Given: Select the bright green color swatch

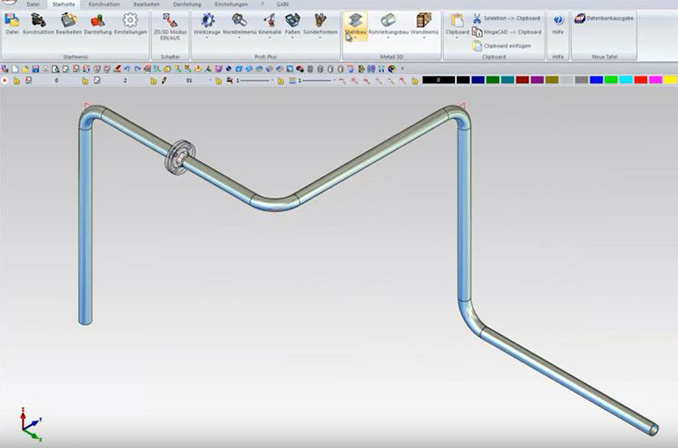Looking at the screenshot, I should [x=611, y=80].
